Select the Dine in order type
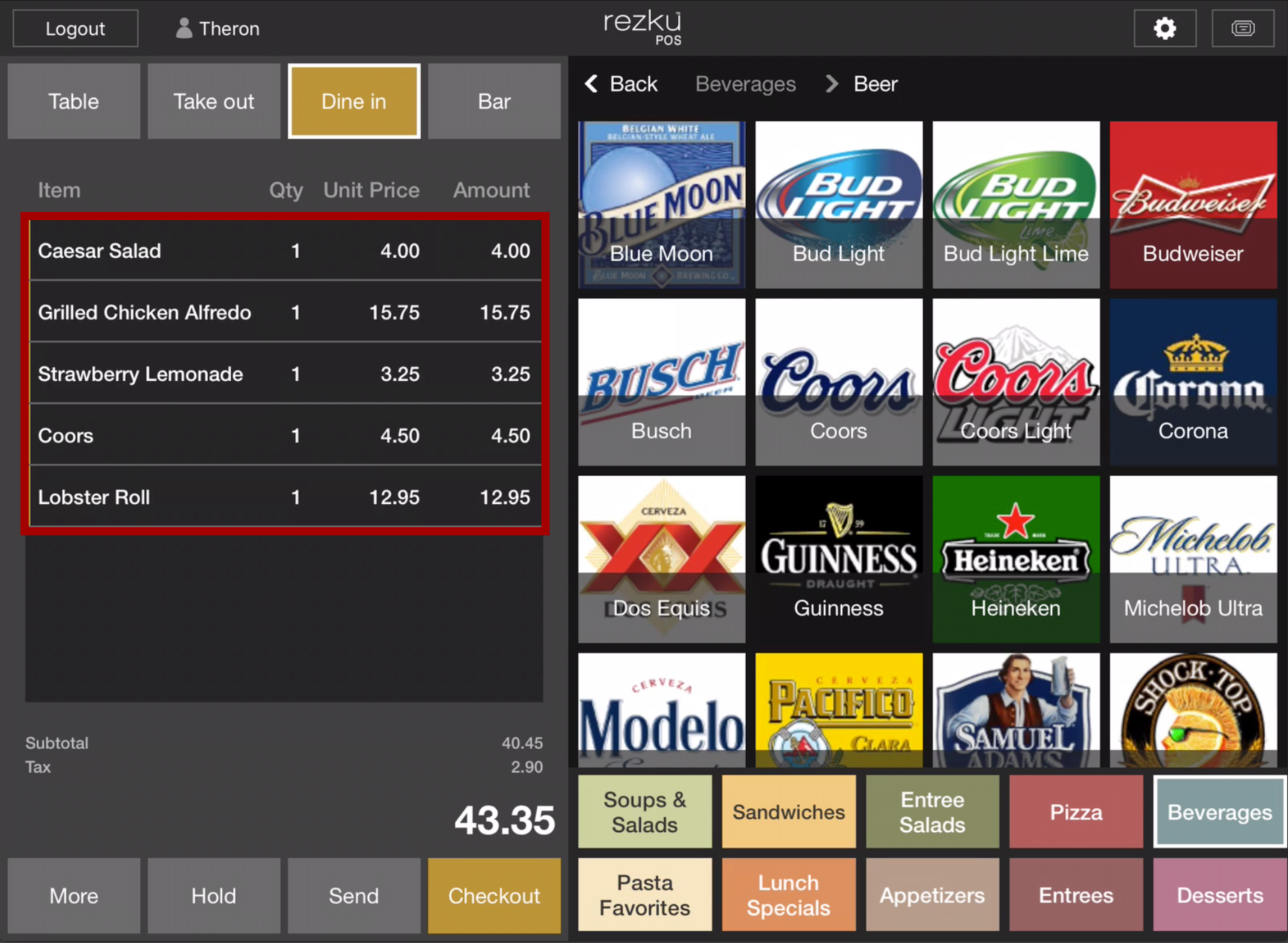This screenshot has width=1288, height=943. [x=354, y=101]
